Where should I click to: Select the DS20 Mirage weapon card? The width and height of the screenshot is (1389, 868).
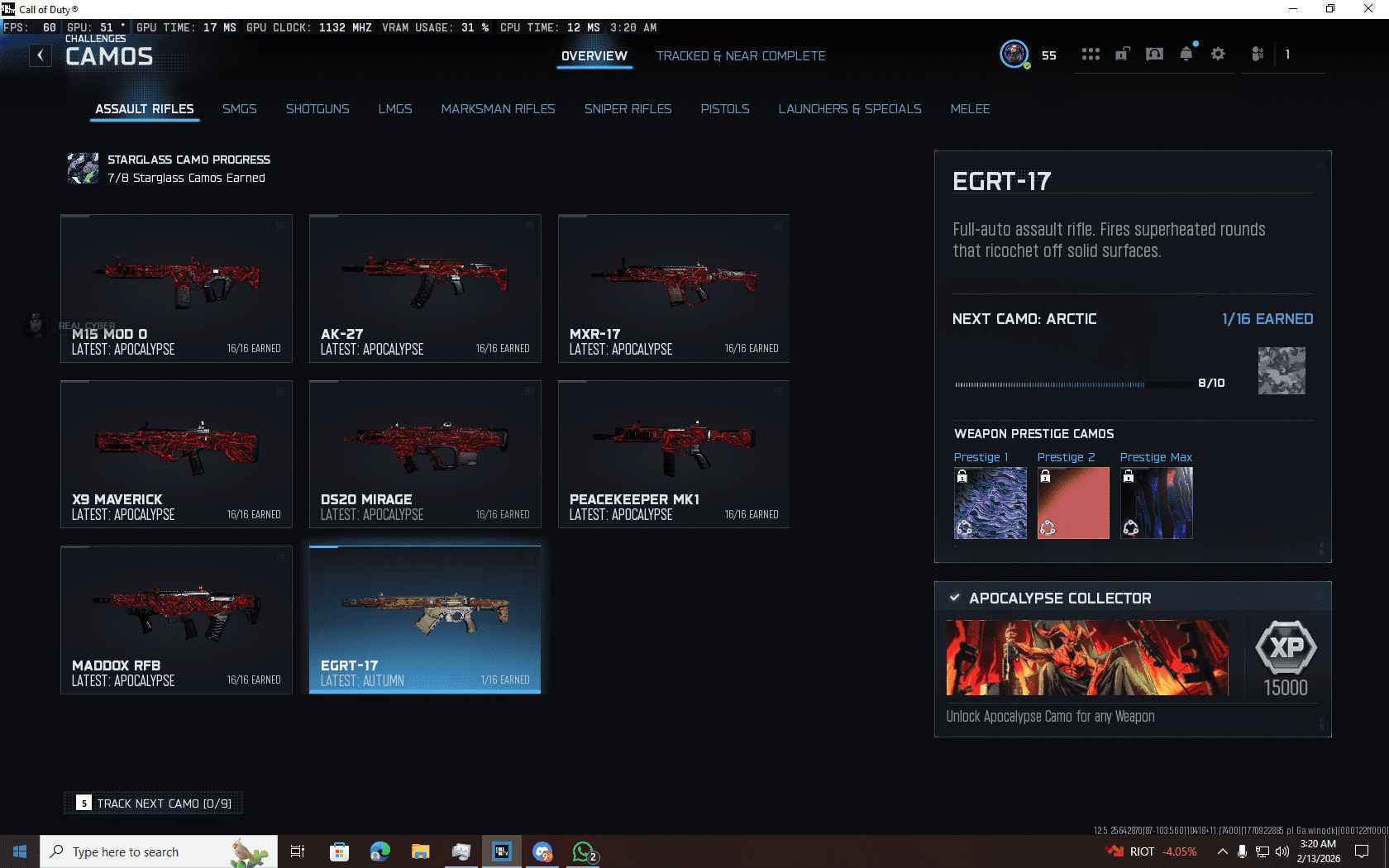[425, 454]
